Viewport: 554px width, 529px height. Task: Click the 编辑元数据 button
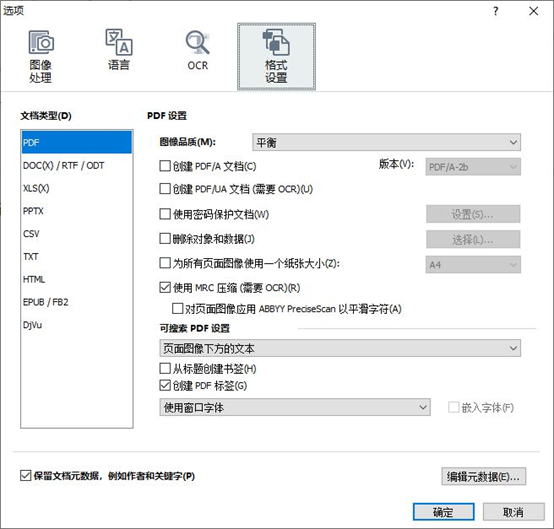tap(483, 476)
